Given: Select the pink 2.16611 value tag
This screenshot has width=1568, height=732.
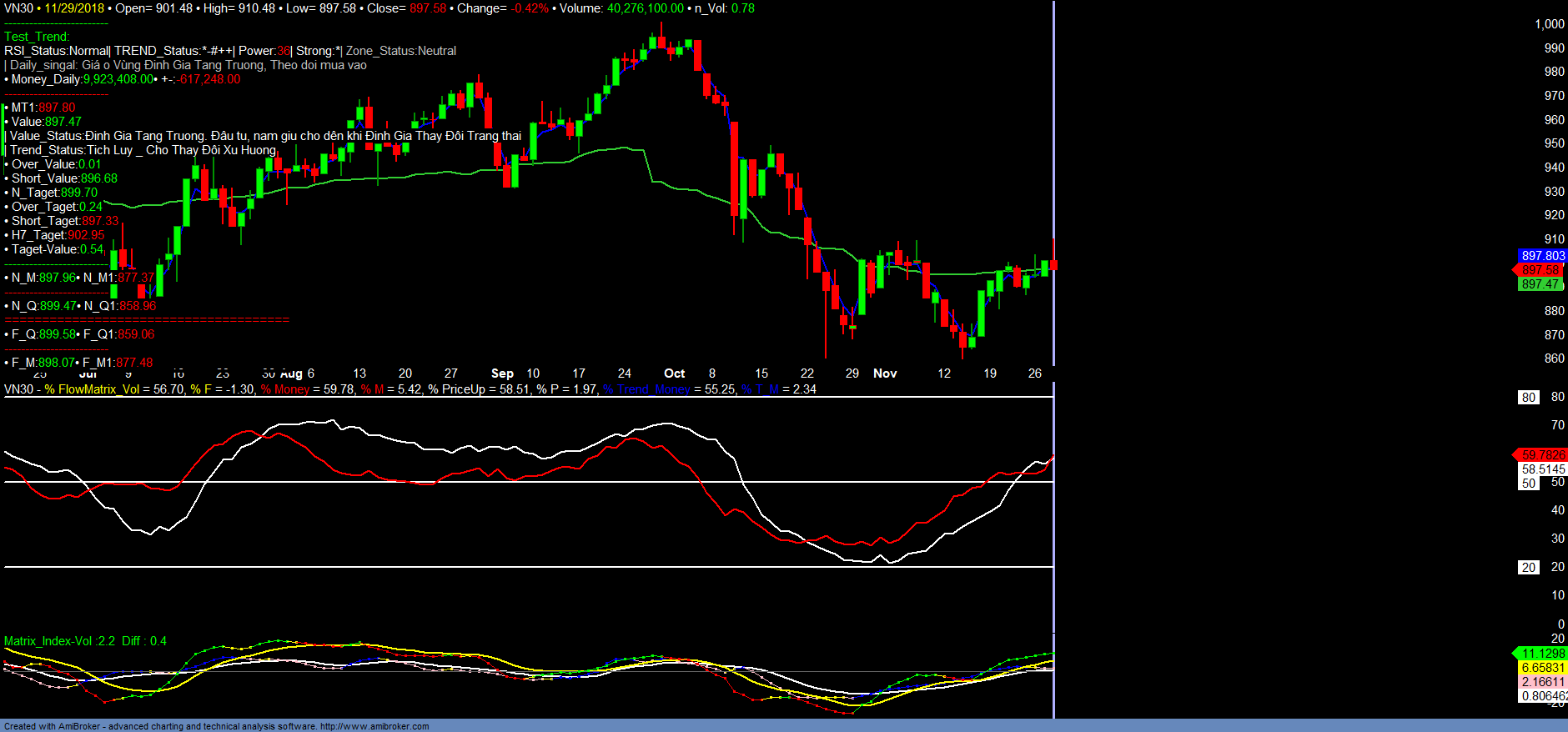Looking at the screenshot, I should pos(1542,682).
